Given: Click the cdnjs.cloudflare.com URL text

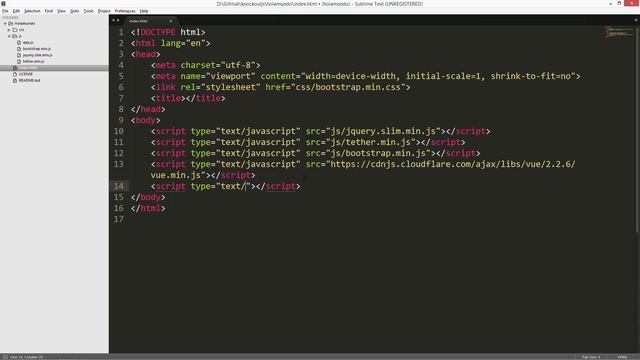Looking at the screenshot, I should coord(453,164).
